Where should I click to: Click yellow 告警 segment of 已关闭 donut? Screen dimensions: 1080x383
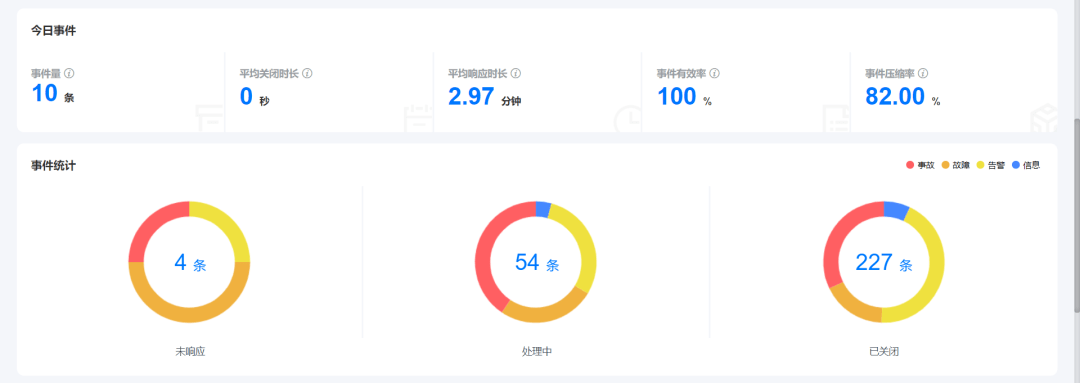coord(934,272)
